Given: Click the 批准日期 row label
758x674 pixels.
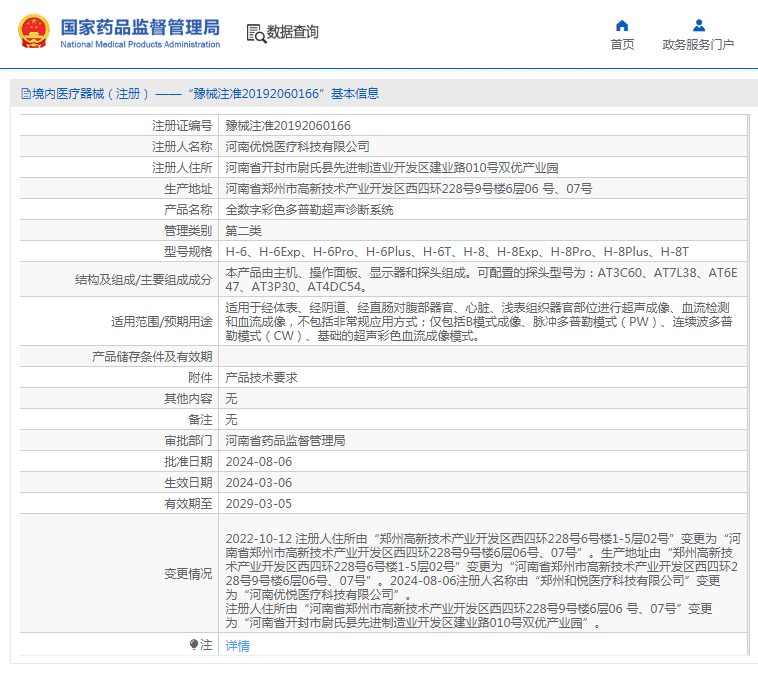Looking at the screenshot, I should coord(188,462).
